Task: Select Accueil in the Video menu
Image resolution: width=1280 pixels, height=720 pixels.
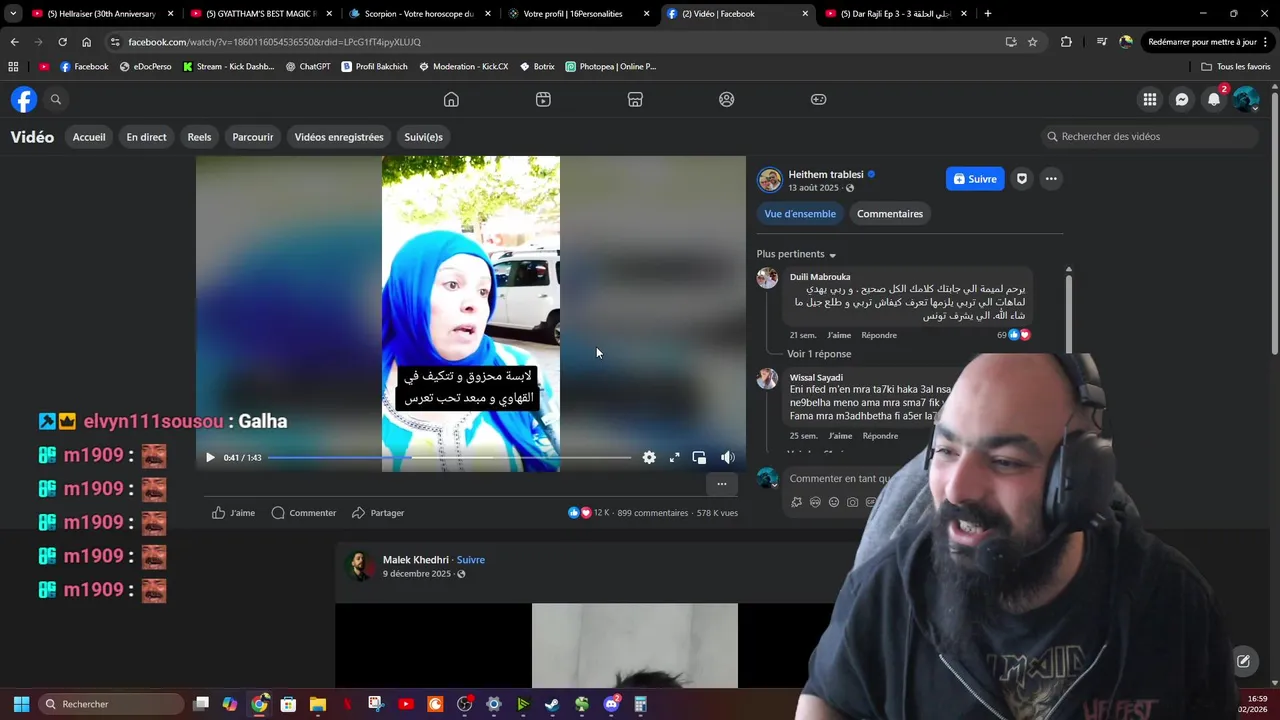Action: 89,137
